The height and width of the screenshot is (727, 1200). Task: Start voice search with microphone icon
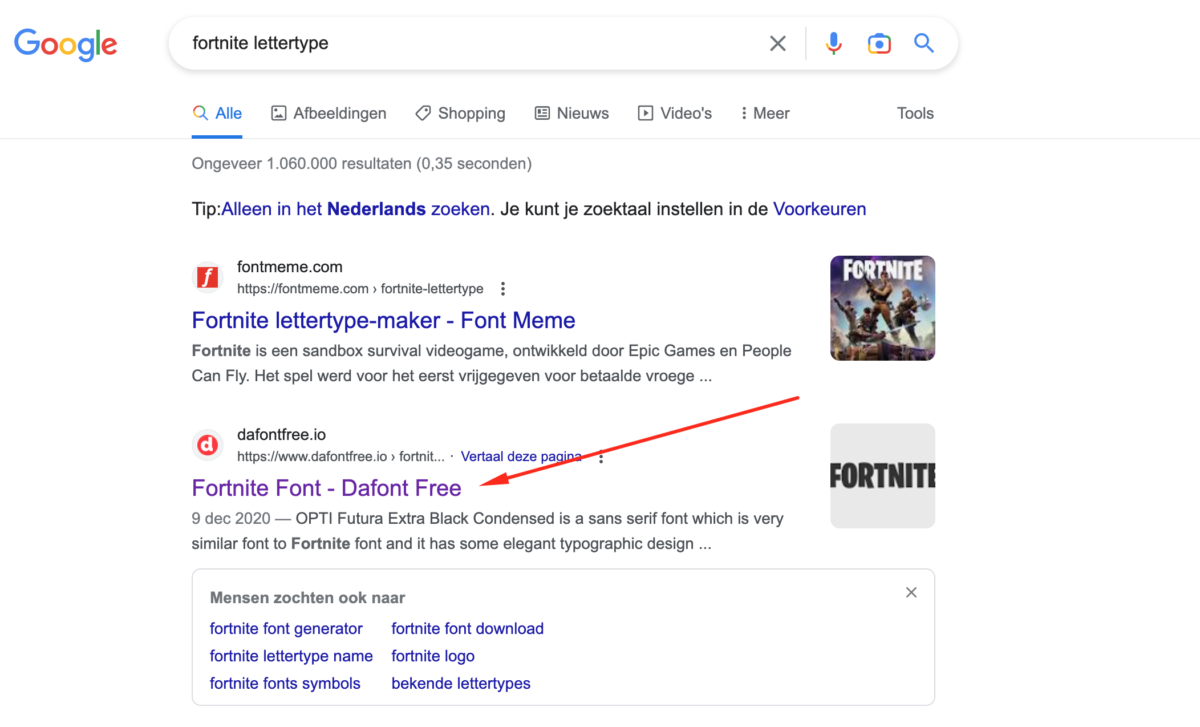point(833,44)
